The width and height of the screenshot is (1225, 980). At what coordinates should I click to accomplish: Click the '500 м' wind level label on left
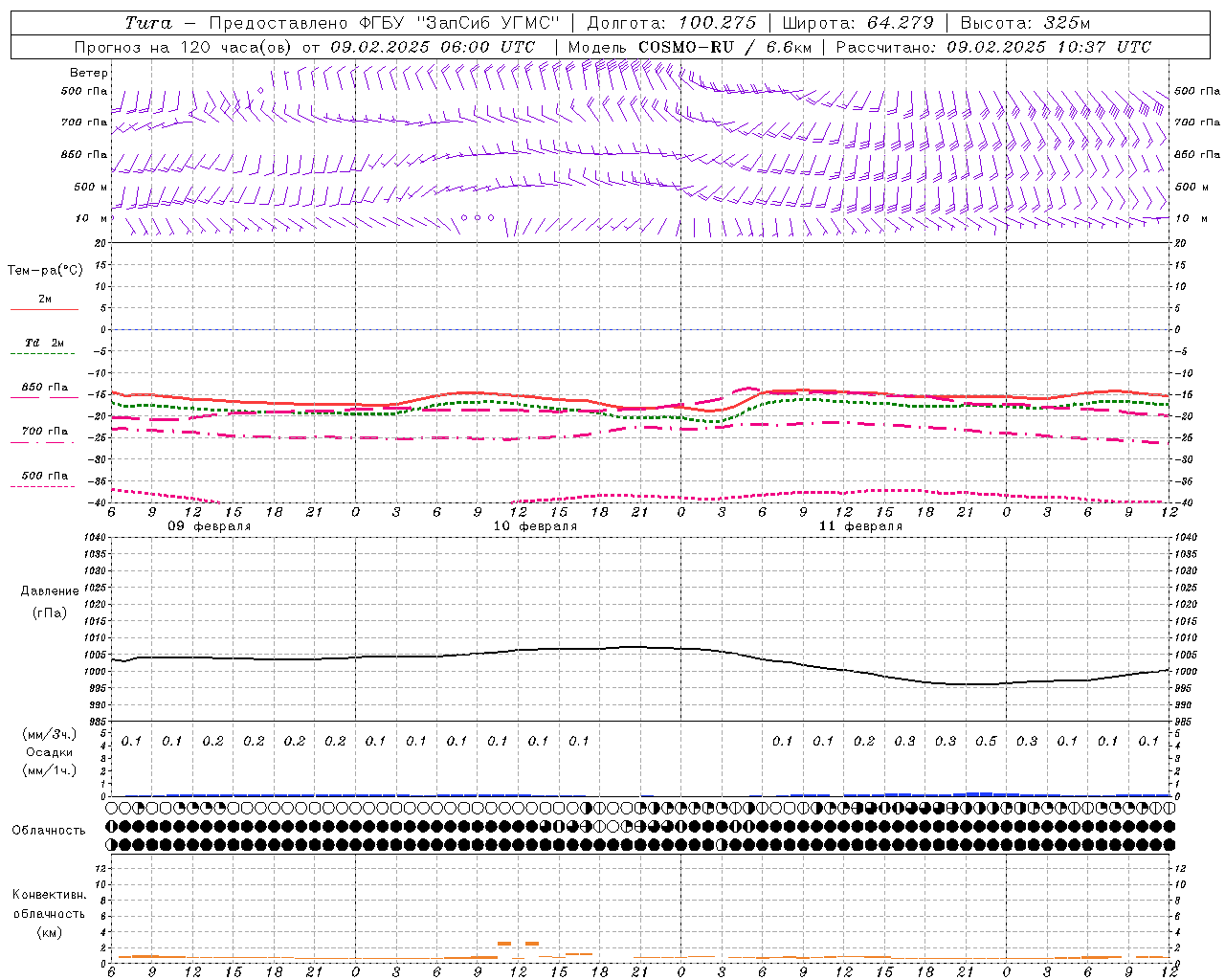pyautogui.click(x=91, y=187)
